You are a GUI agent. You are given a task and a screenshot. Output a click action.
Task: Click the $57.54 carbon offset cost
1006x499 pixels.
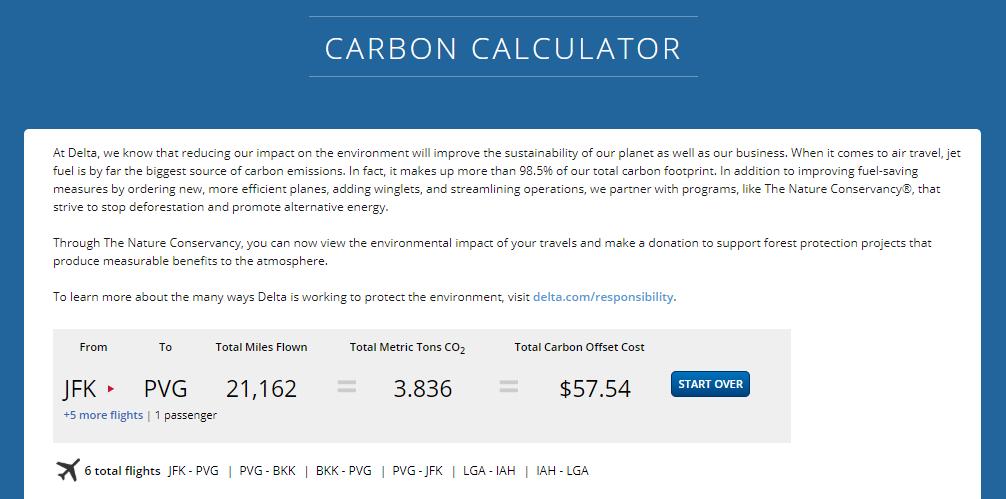point(595,388)
